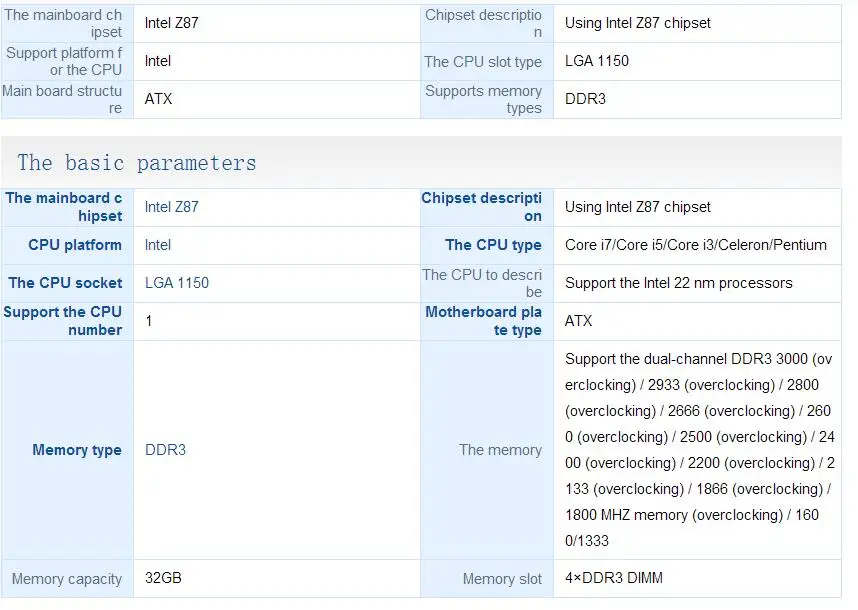Open the bold 'Memory type' label
858x610 pixels.
pyautogui.click(x=77, y=450)
